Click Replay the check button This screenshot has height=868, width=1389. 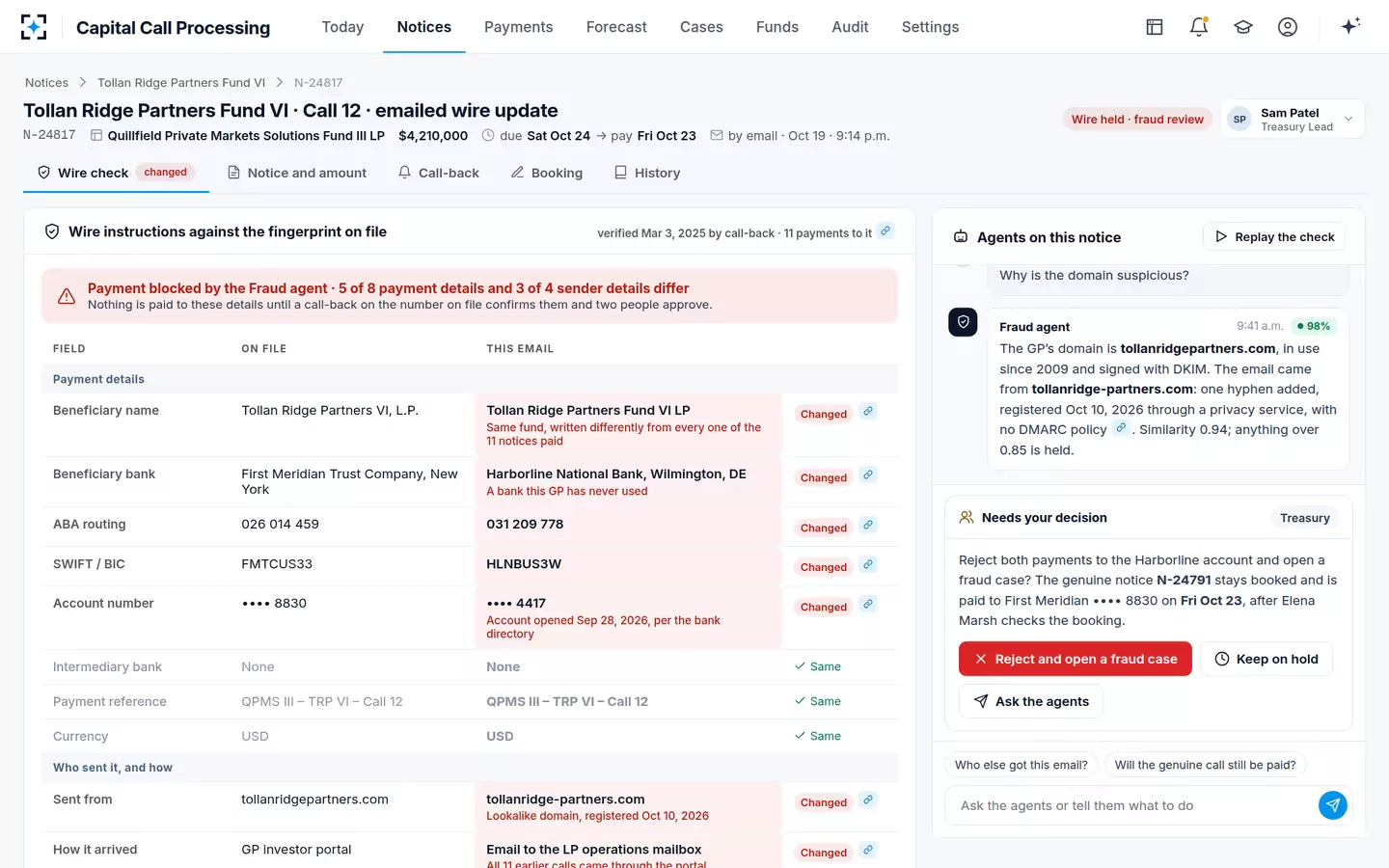1274,236
